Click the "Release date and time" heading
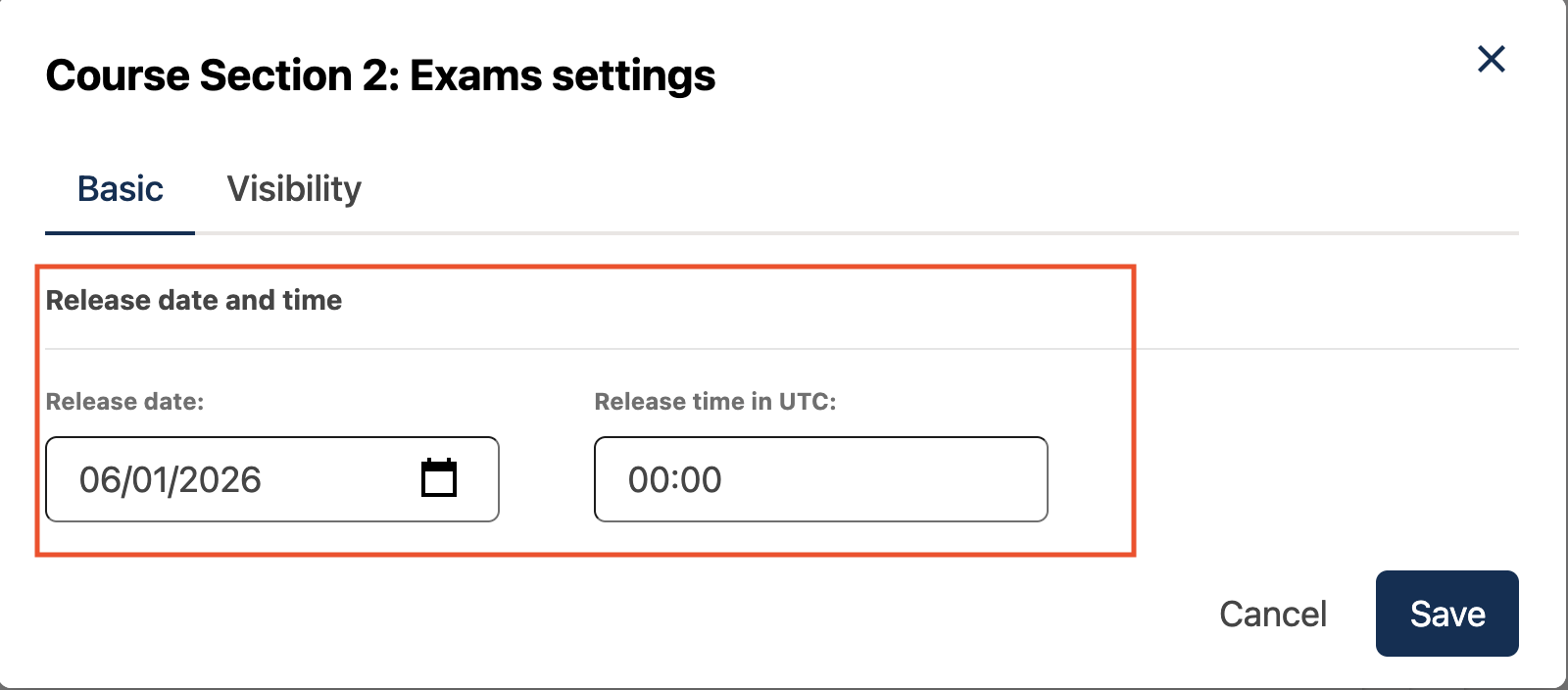This screenshot has width=1568, height=690. [194, 300]
